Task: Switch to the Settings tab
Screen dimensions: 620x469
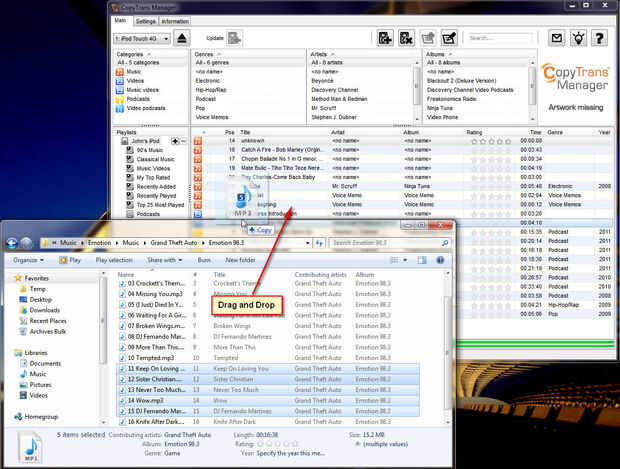Action: tap(146, 21)
